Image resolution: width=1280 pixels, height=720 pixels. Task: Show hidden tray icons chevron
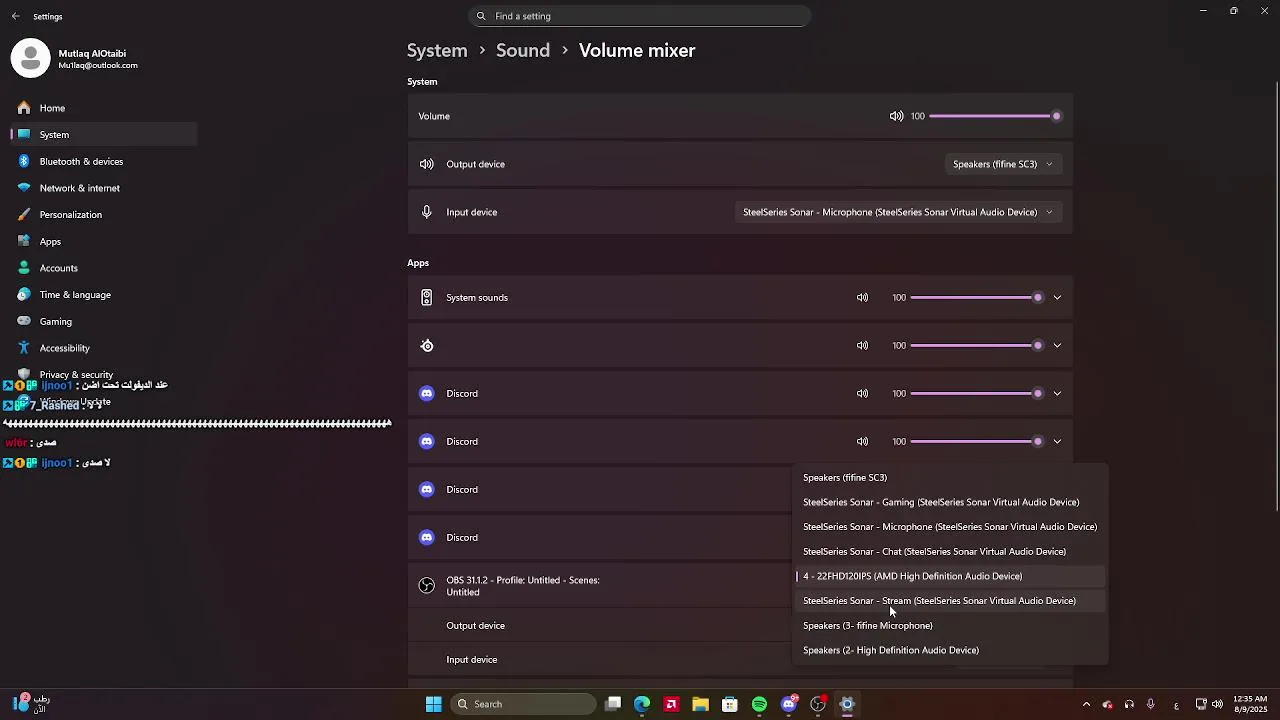pos(1086,704)
